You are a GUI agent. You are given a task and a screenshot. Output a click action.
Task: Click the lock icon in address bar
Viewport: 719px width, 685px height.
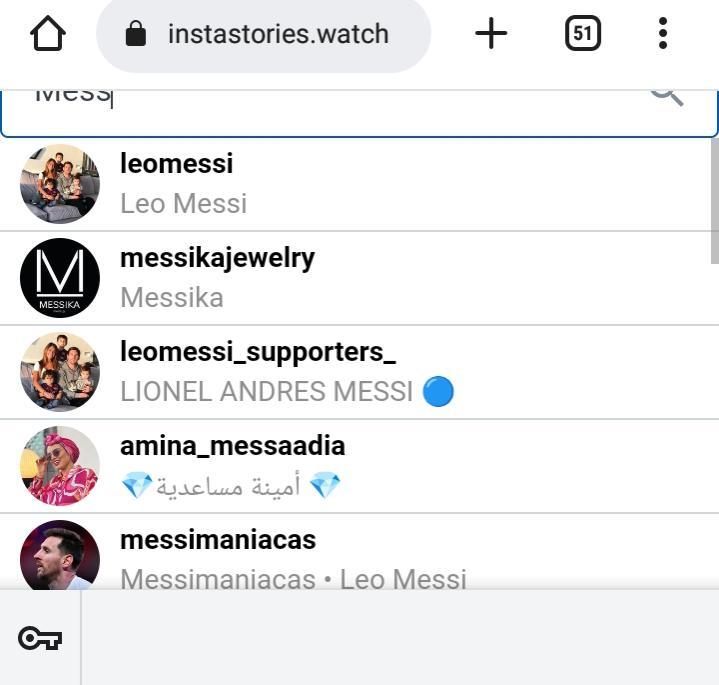[136, 34]
